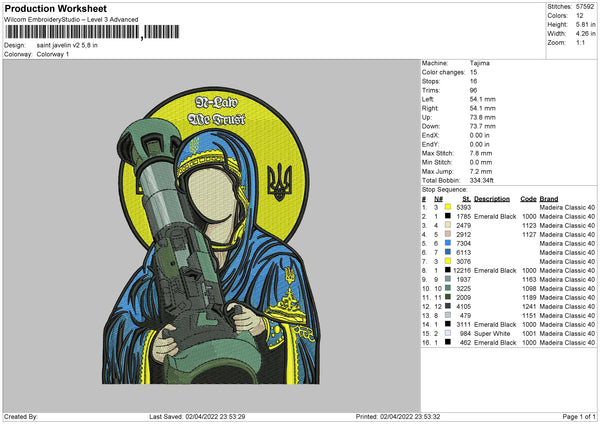Click the Height value 5.81 in

click(x=585, y=24)
